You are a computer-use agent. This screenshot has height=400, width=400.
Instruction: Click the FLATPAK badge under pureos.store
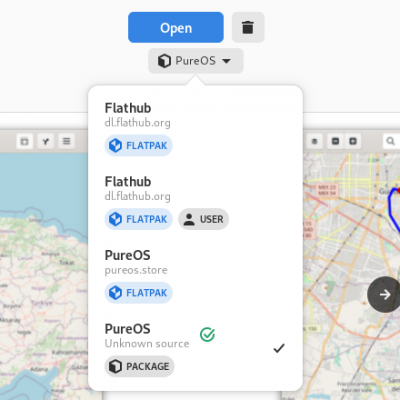point(139,293)
